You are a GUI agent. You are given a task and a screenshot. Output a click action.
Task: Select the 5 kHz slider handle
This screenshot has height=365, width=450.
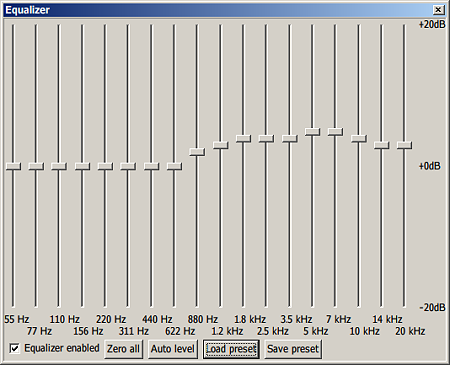pos(312,132)
